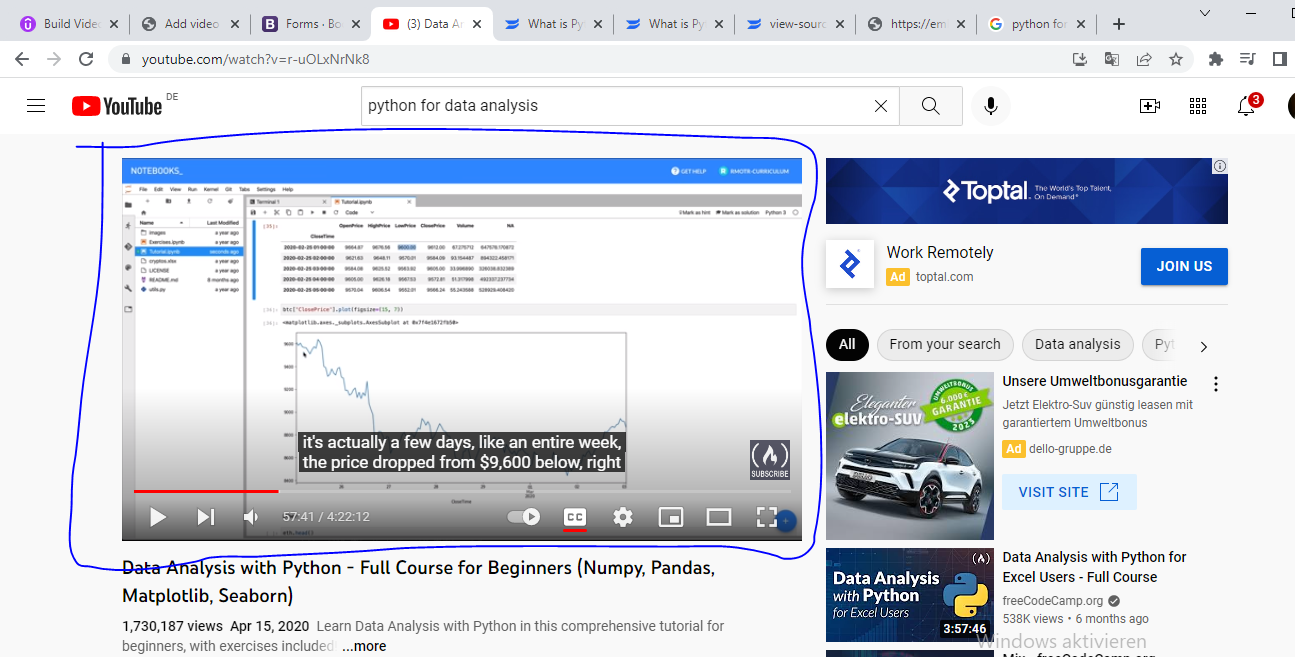Image resolution: width=1295 pixels, height=657 pixels.
Task: Select the "From your search" chip
Action: pyautogui.click(x=944, y=344)
